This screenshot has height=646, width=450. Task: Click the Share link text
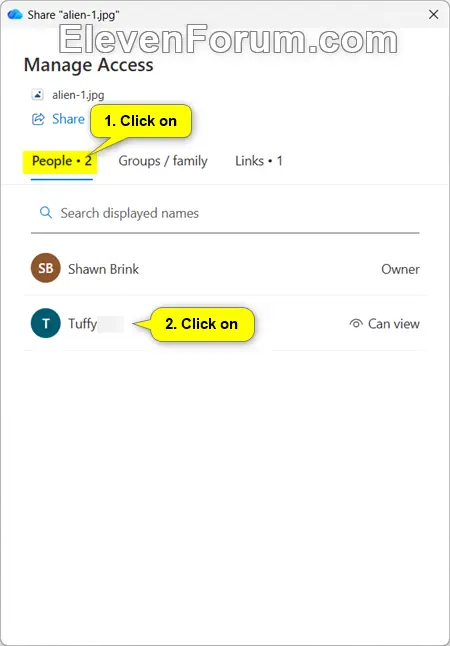68,119
